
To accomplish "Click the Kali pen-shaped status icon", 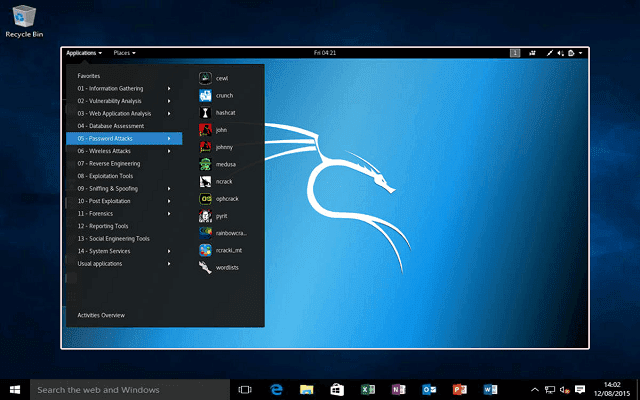I will point(550,53).
